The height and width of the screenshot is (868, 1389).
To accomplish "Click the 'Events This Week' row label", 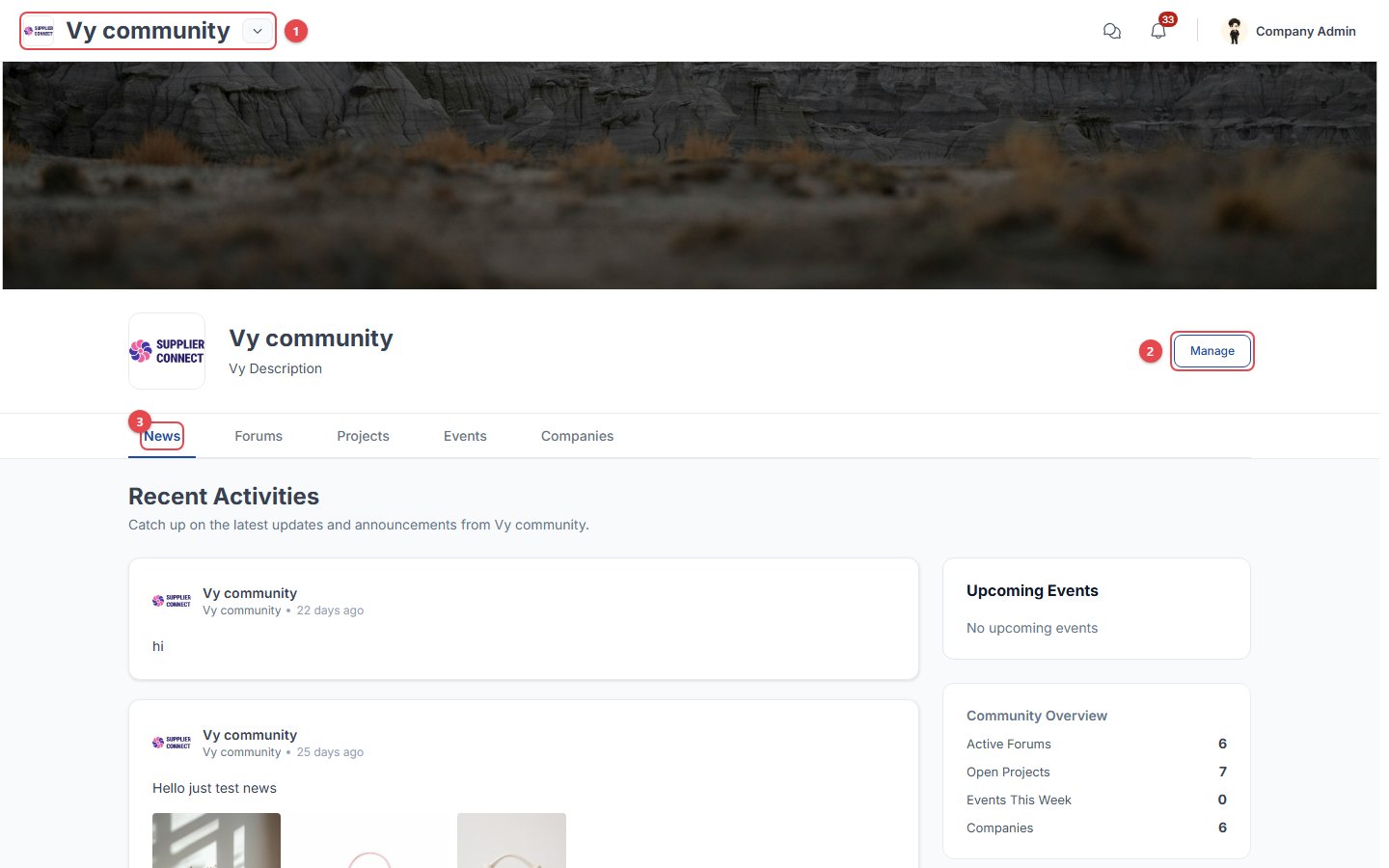I will pos(1019,800).
